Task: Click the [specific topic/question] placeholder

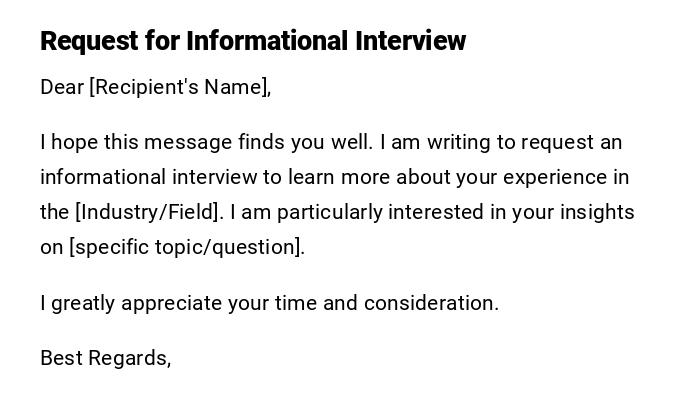Action: (186, 247)
